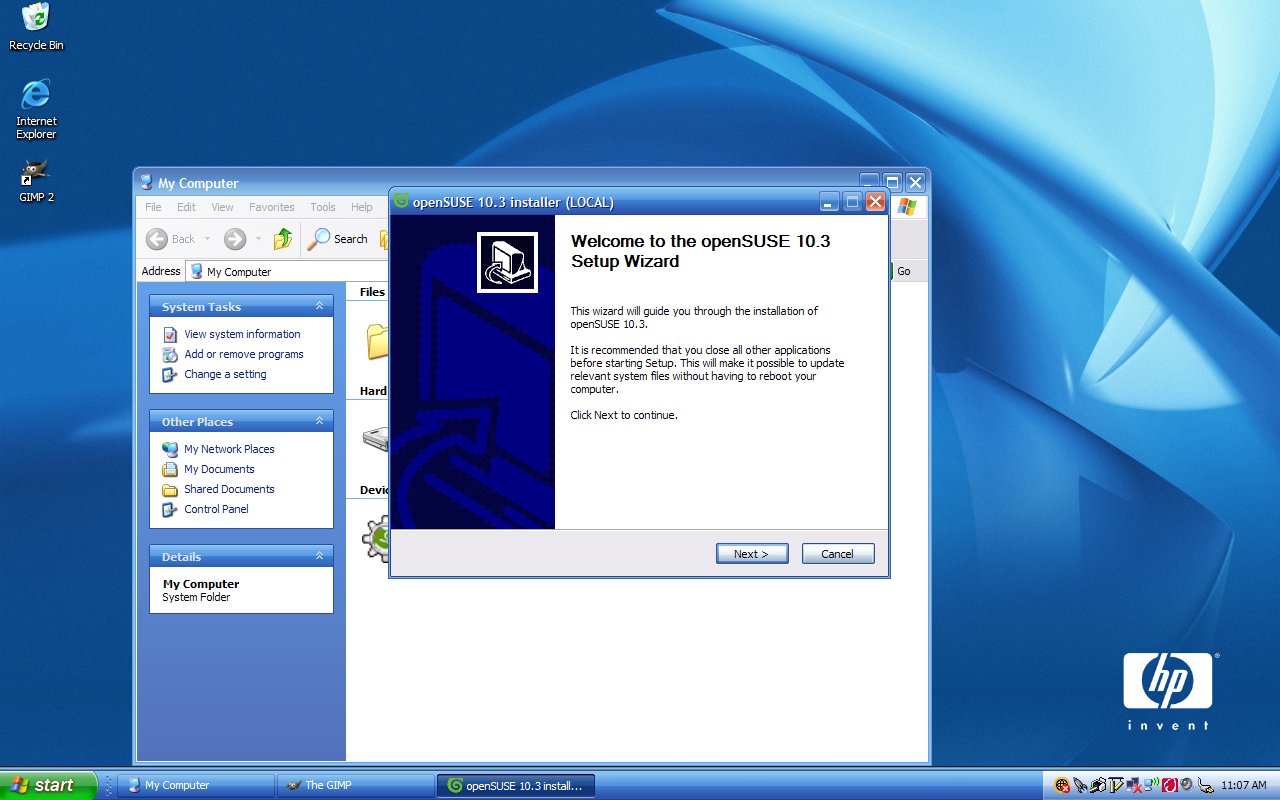Click Search in the My Computer toolbar

pyautogui.click(x=338, y=239)
